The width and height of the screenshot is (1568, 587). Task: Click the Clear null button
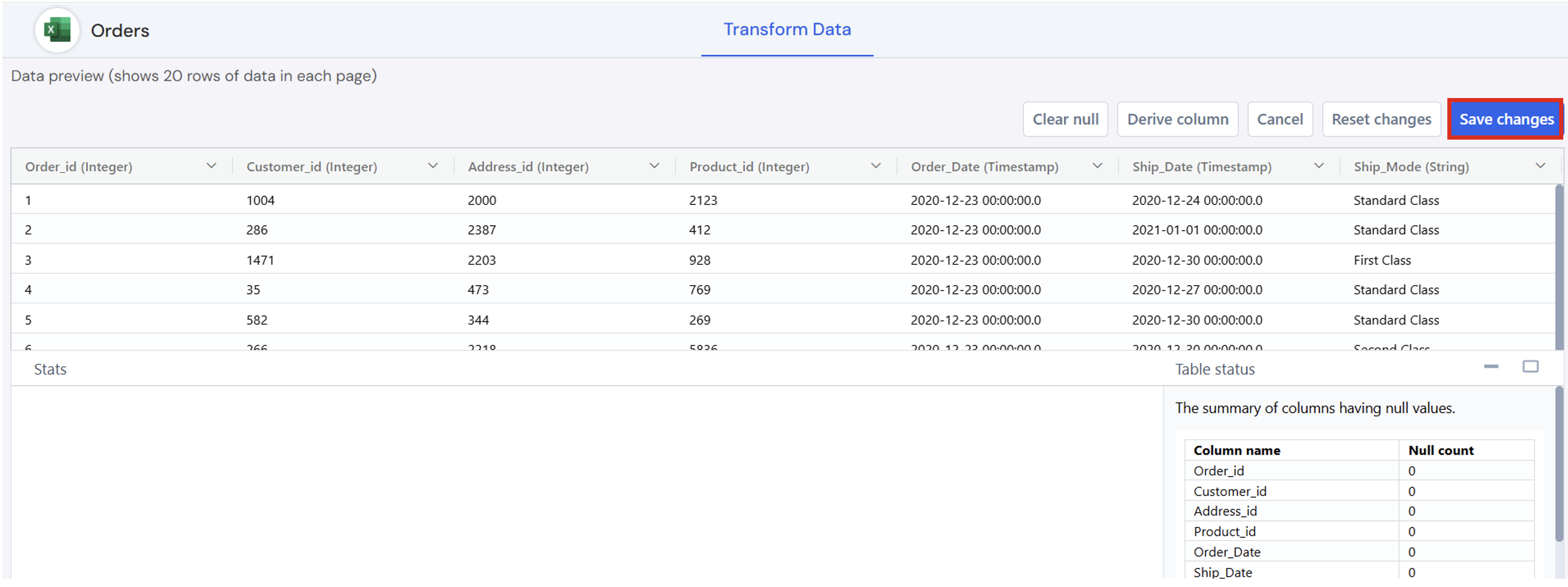1065,119
